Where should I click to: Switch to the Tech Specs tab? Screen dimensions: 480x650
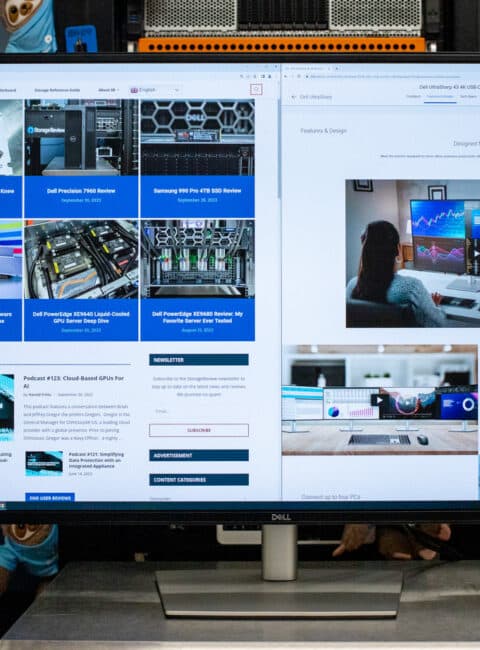(x=468, y=97)
